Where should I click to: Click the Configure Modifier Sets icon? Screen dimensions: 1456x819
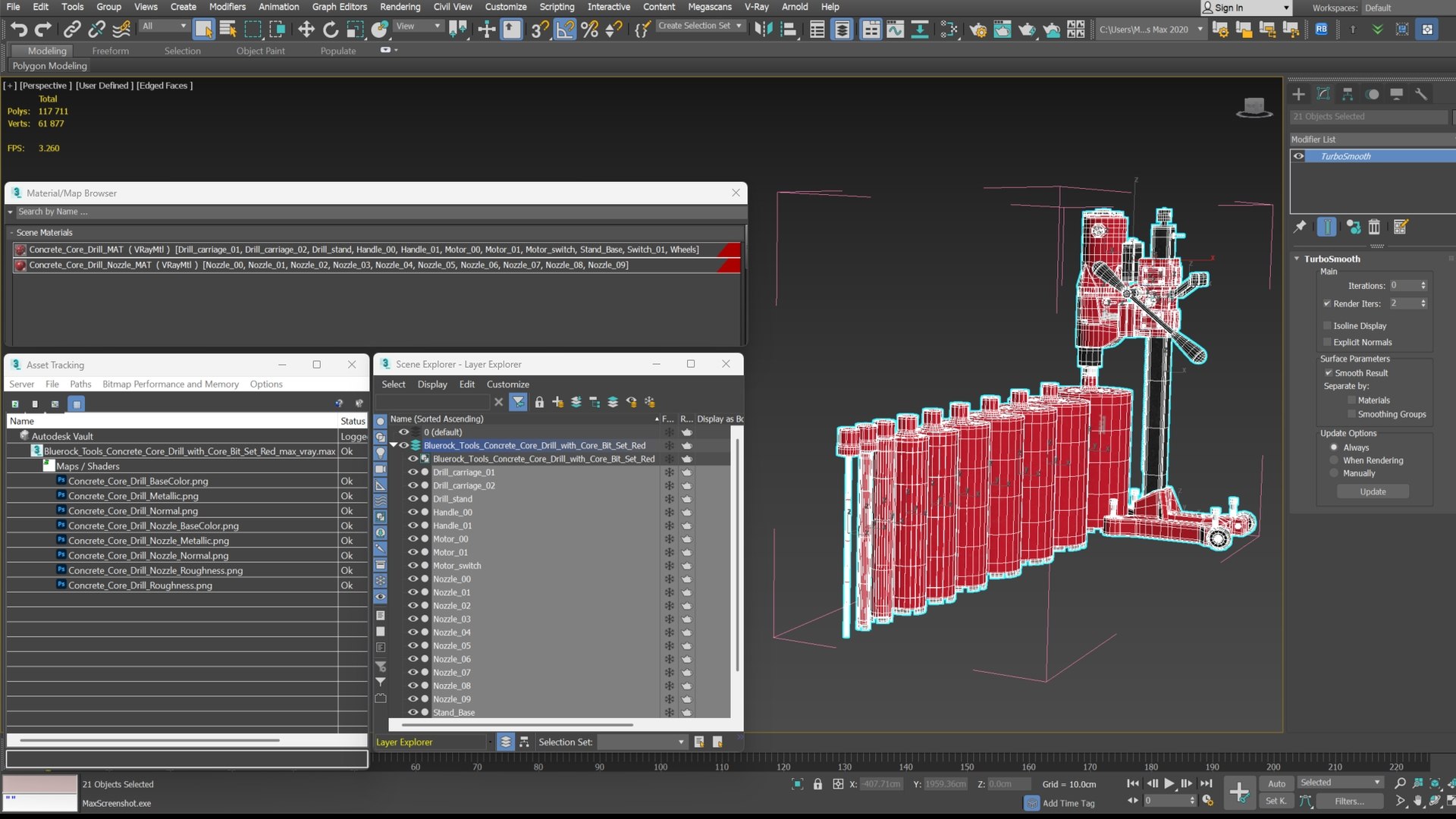click(1400, 226)
